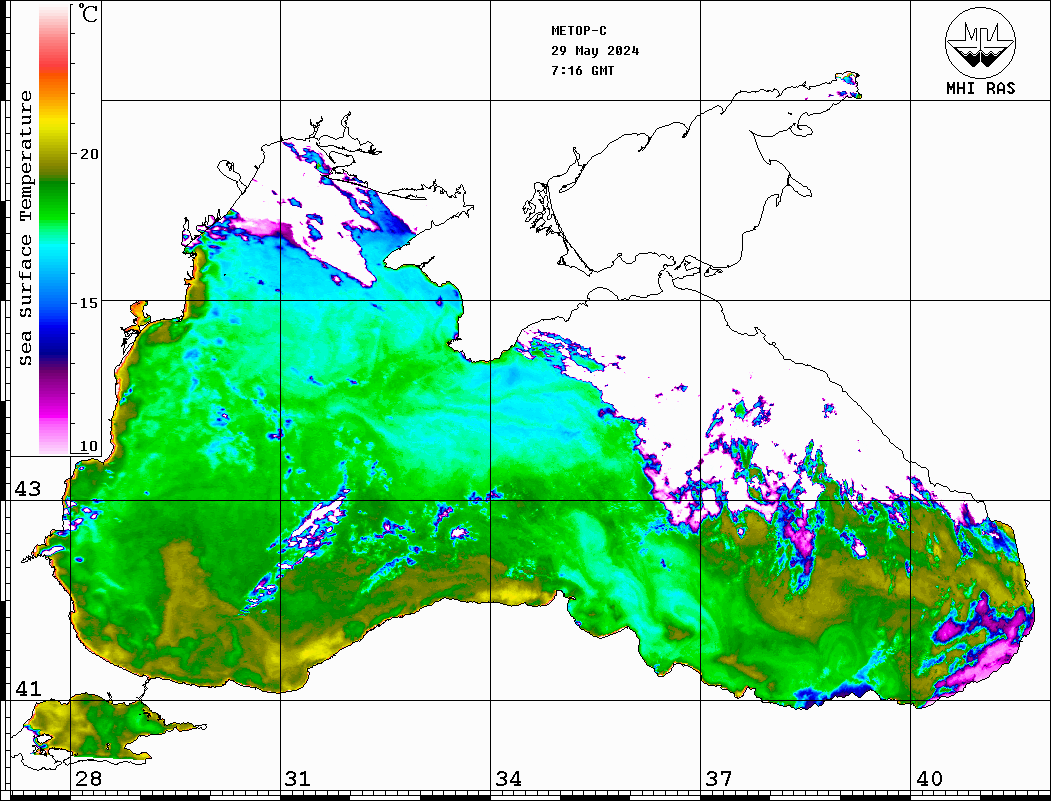Click longitude label '37'

719,779
